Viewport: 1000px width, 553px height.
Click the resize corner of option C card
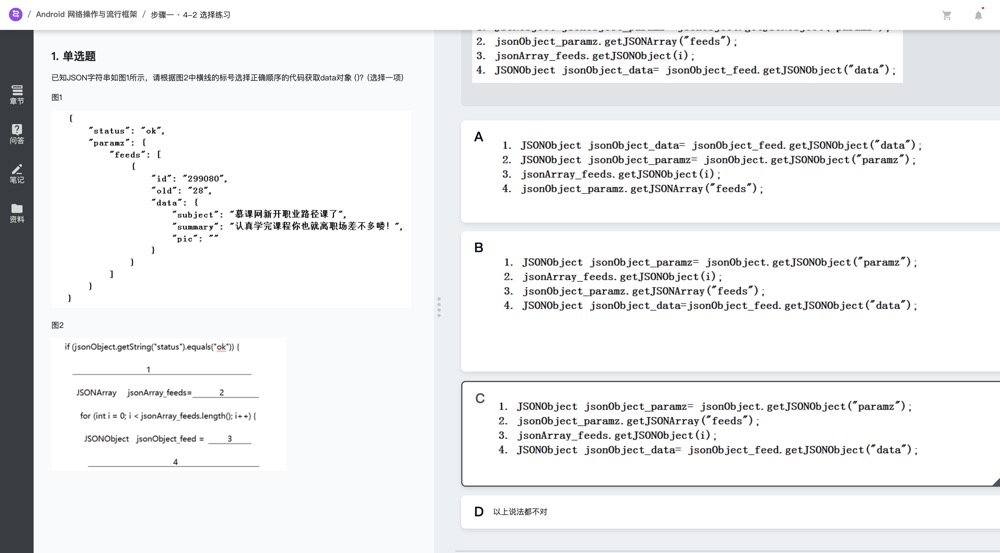tap(996, 482)
